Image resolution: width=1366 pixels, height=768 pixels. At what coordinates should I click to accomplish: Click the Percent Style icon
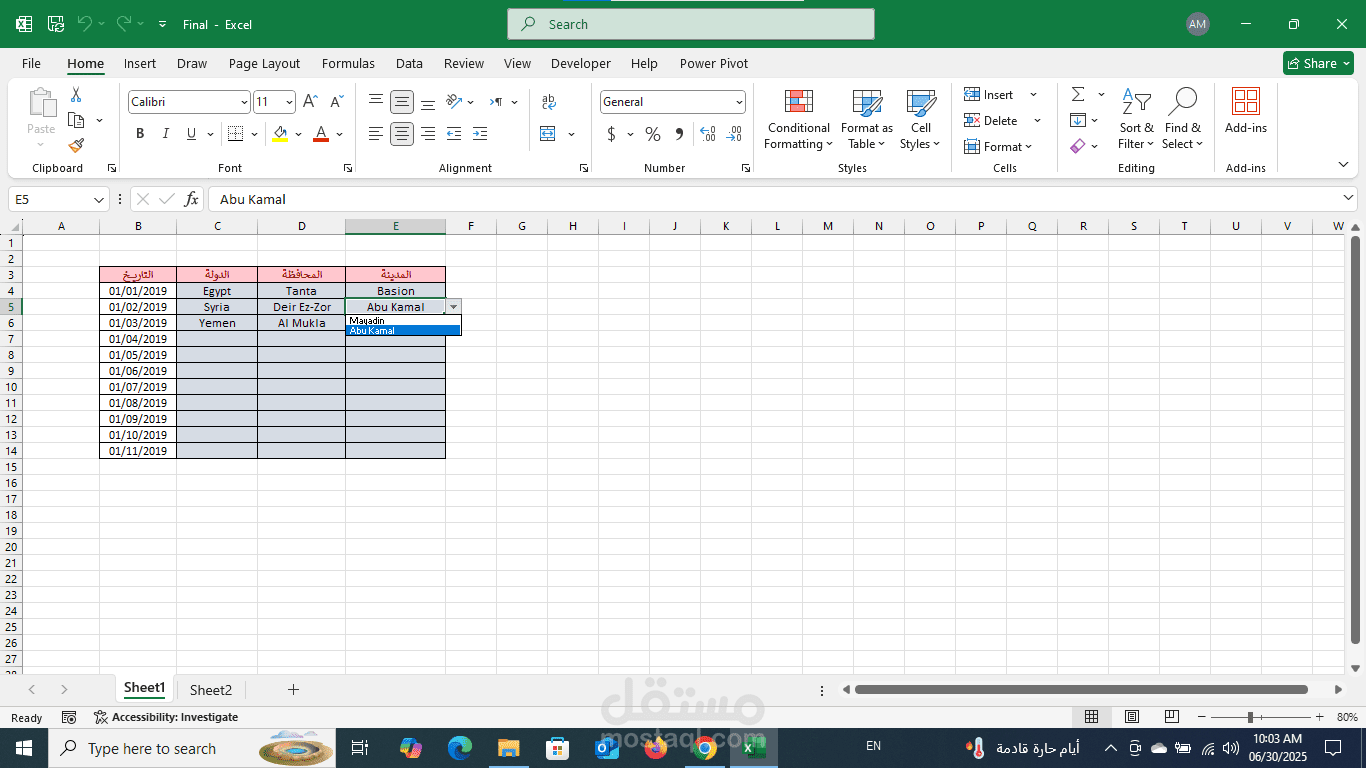653,134
